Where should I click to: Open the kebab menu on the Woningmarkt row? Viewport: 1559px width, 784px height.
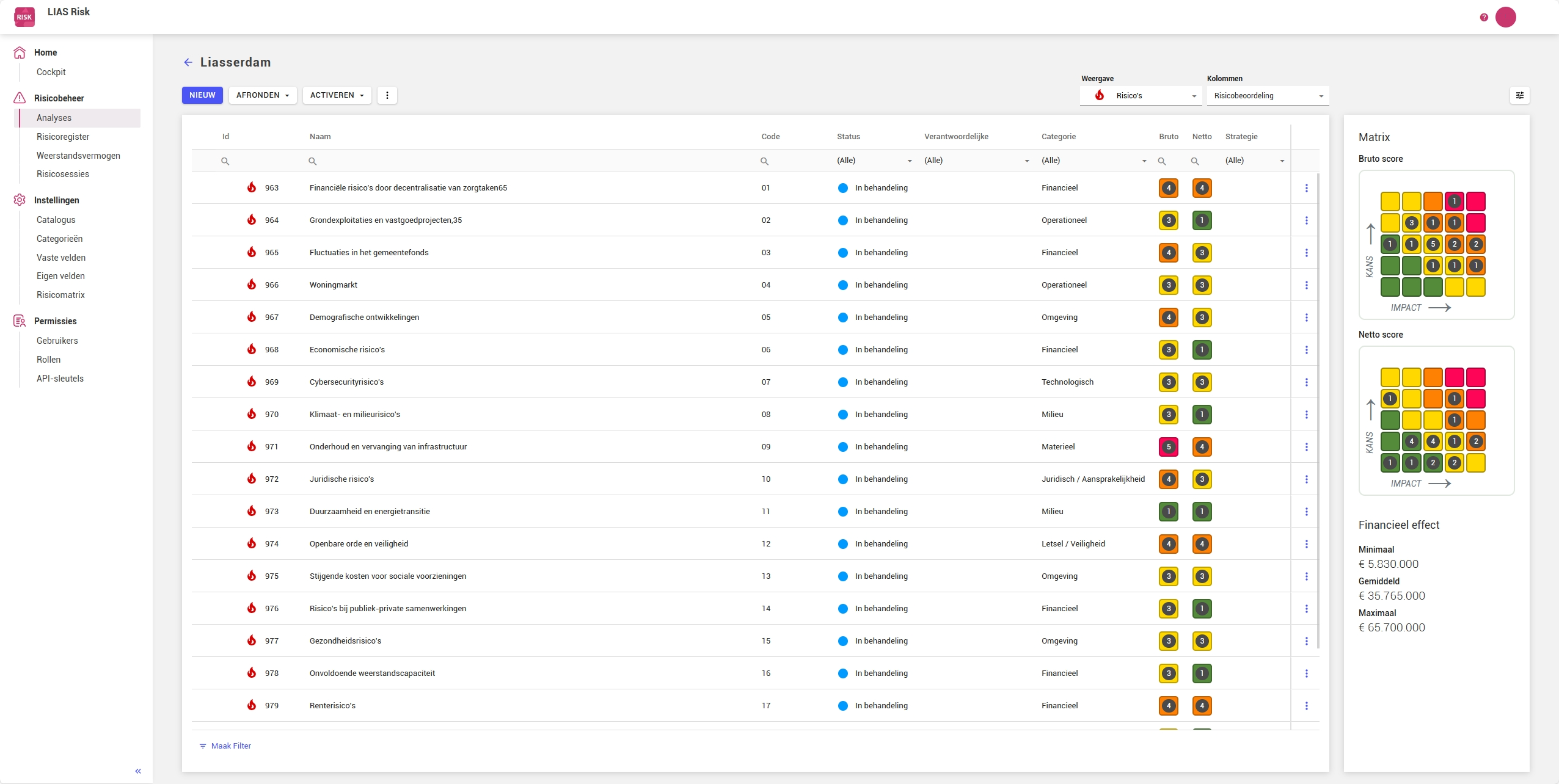click(x=1307, y=285)
